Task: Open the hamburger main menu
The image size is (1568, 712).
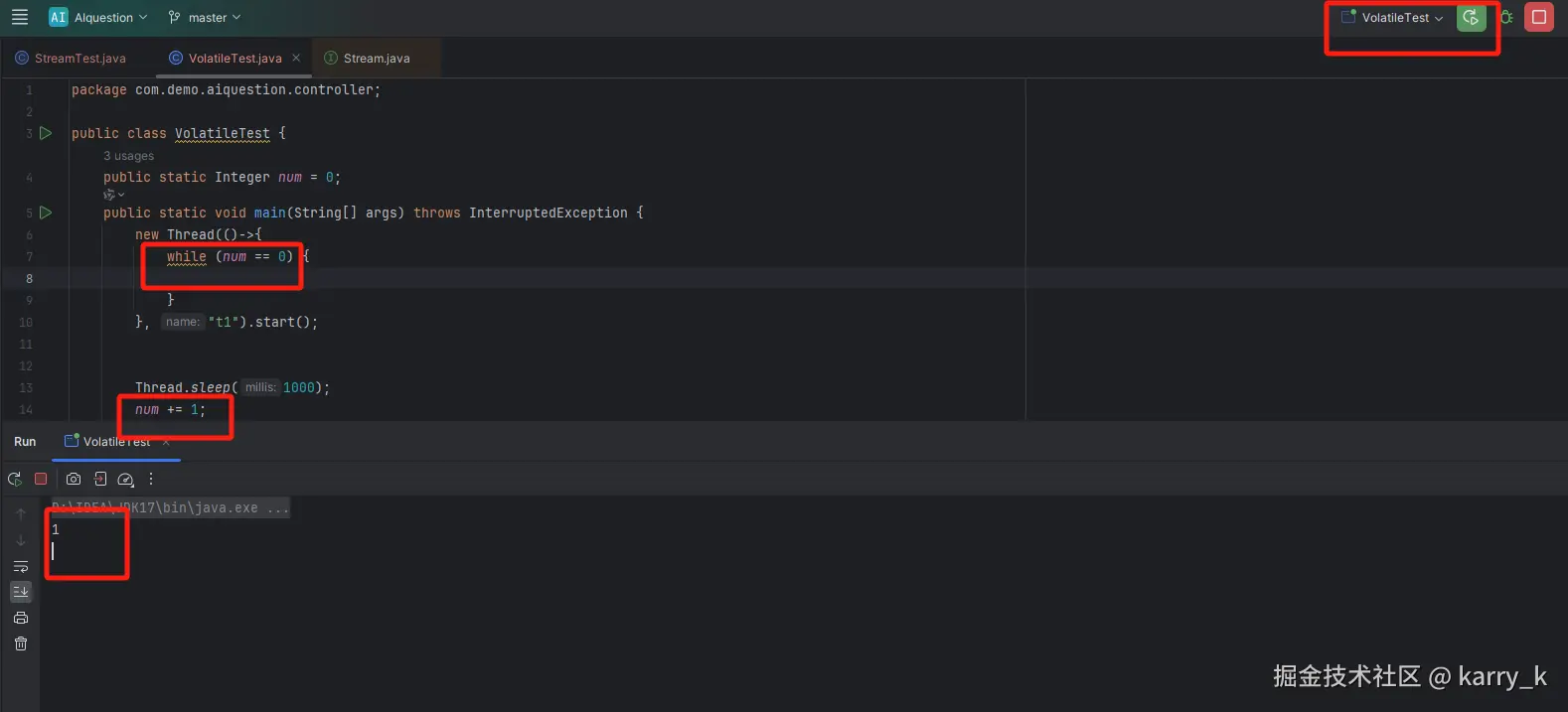Action: [19, 17]
